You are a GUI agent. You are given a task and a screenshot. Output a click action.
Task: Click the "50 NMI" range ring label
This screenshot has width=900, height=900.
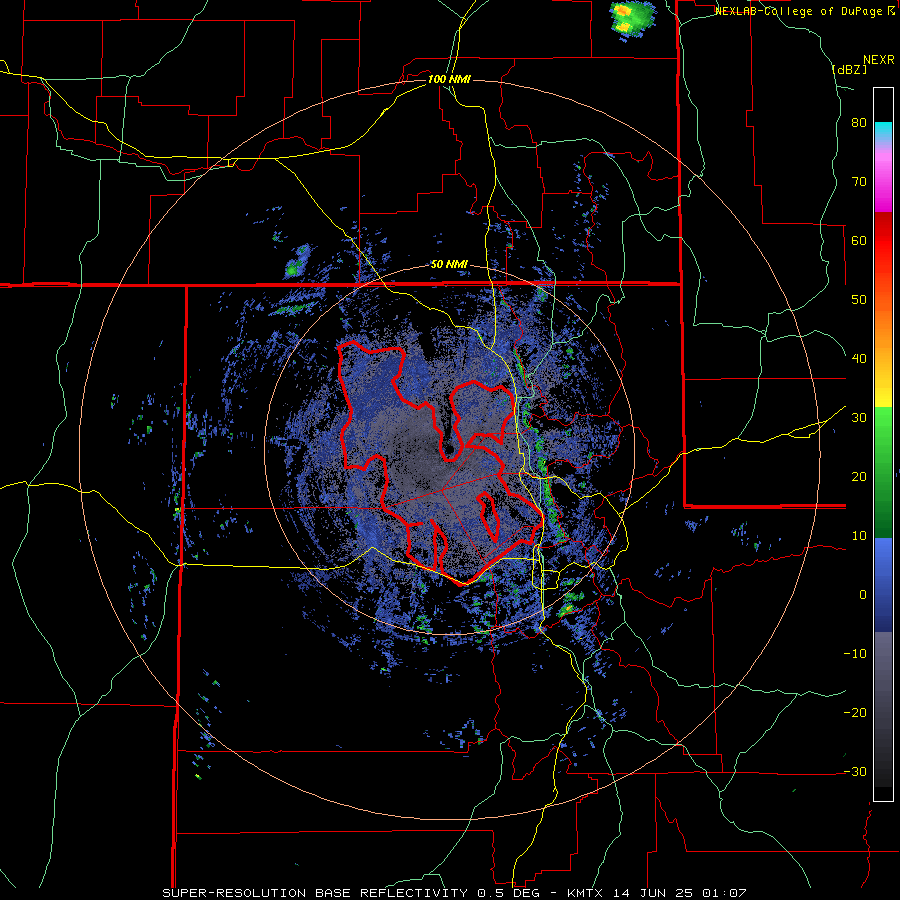449,265
